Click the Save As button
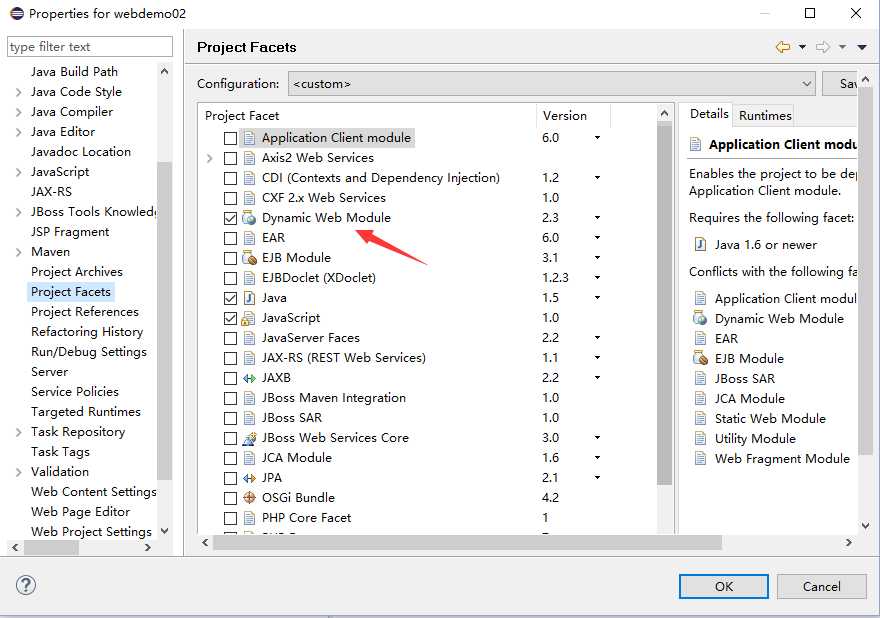The height and width of the screenshot is (618, 880). click(840, 84)
